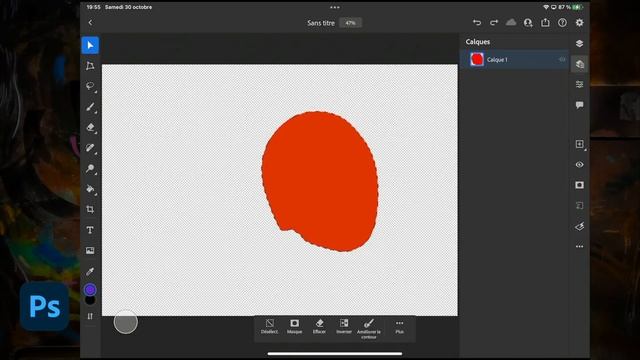The image size is (640, 360).
Task: Add layer mask from right taskbar
Action: point(580,185)
